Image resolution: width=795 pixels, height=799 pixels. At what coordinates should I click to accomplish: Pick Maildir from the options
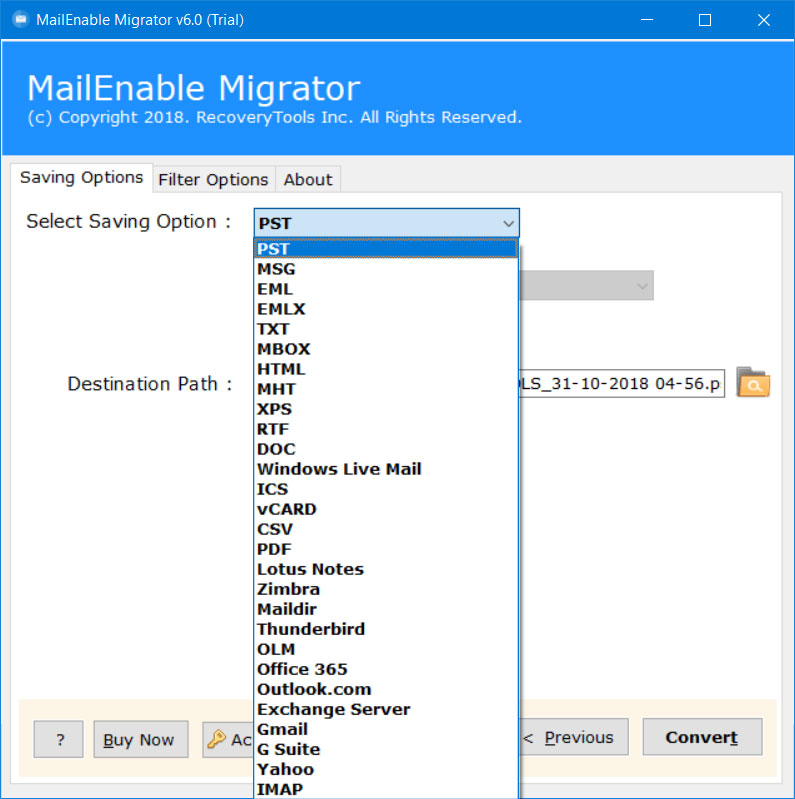(386, 609)
